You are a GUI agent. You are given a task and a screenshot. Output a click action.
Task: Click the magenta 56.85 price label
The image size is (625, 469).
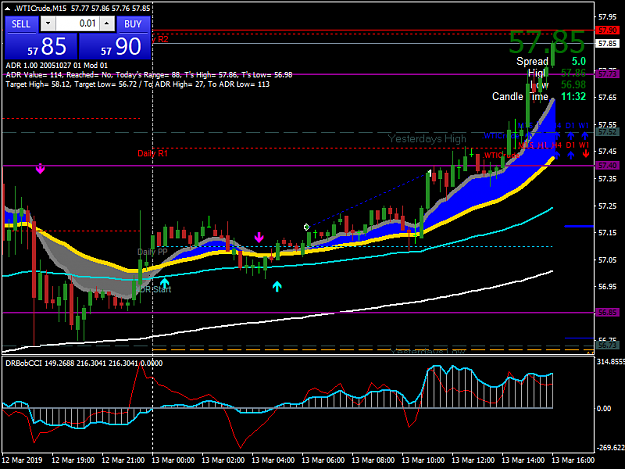607,312
